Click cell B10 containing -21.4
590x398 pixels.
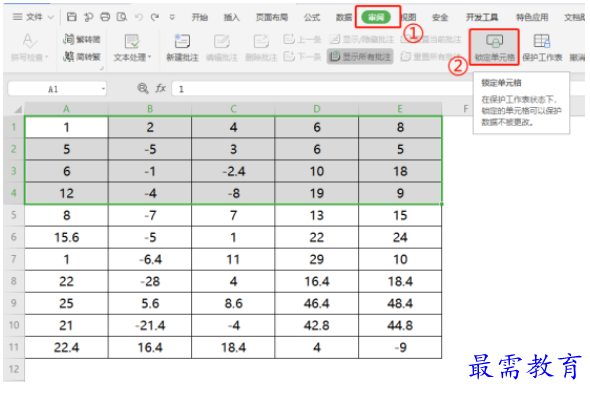click(x=150, y=325)
